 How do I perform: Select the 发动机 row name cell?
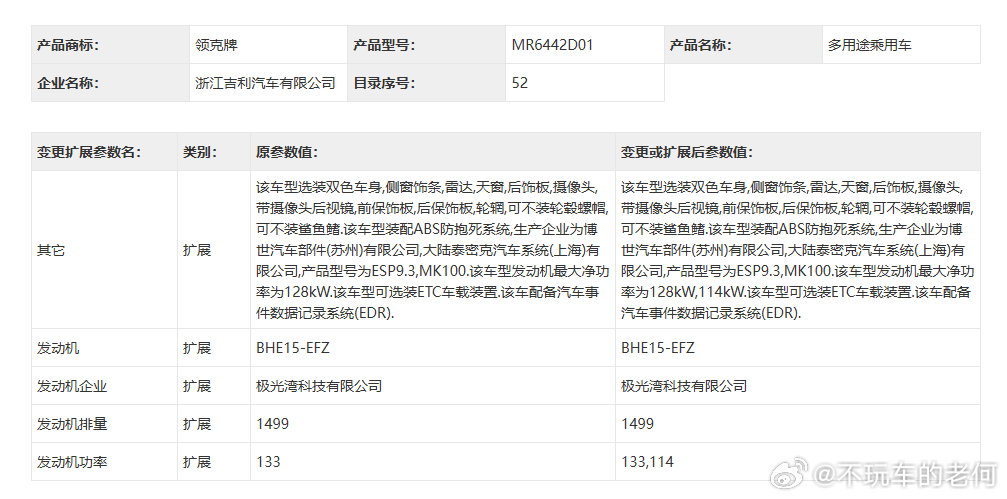tap(105, 348)
